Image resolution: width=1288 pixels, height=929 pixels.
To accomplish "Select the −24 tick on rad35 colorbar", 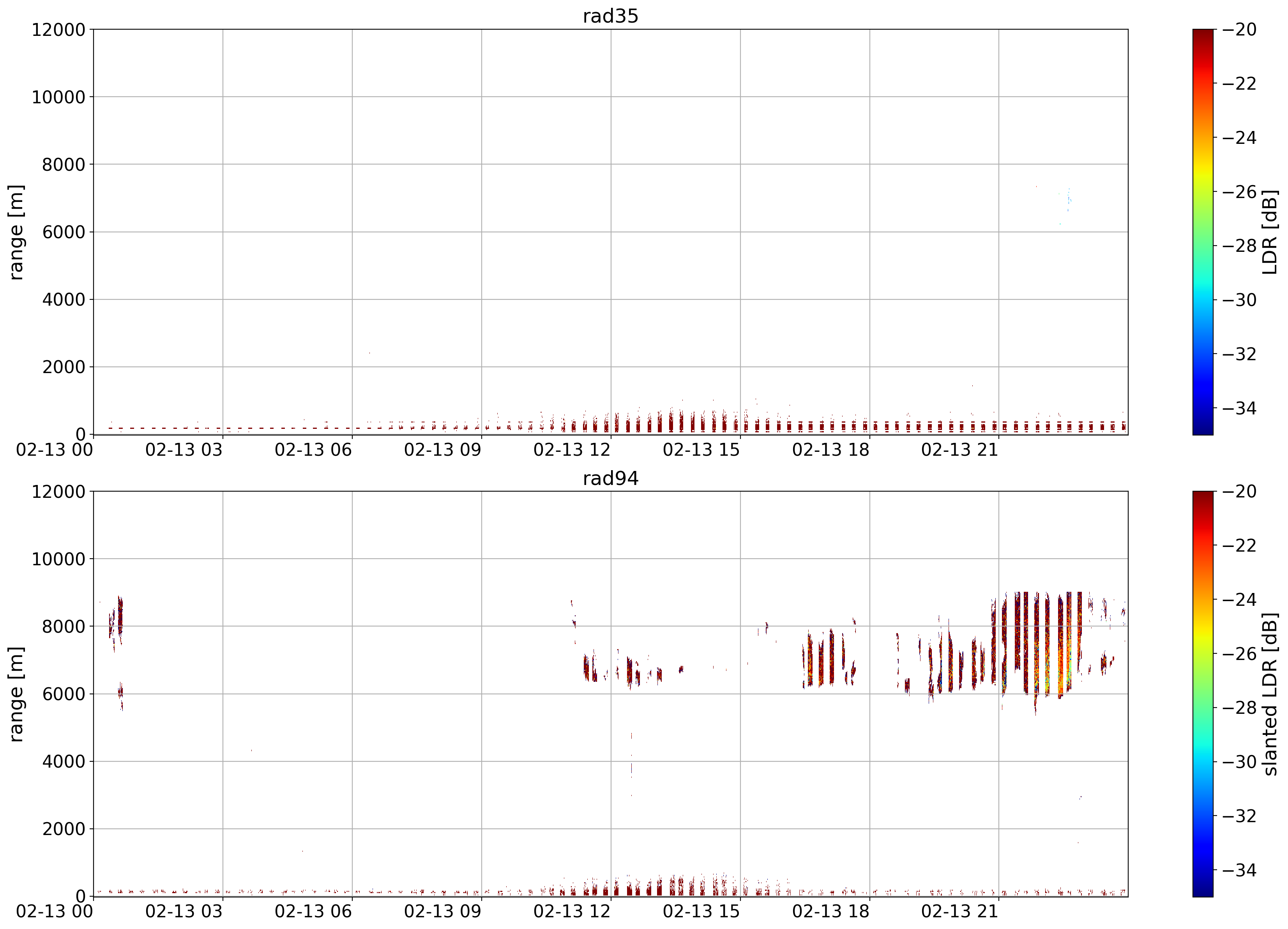I will (1239, 138).
